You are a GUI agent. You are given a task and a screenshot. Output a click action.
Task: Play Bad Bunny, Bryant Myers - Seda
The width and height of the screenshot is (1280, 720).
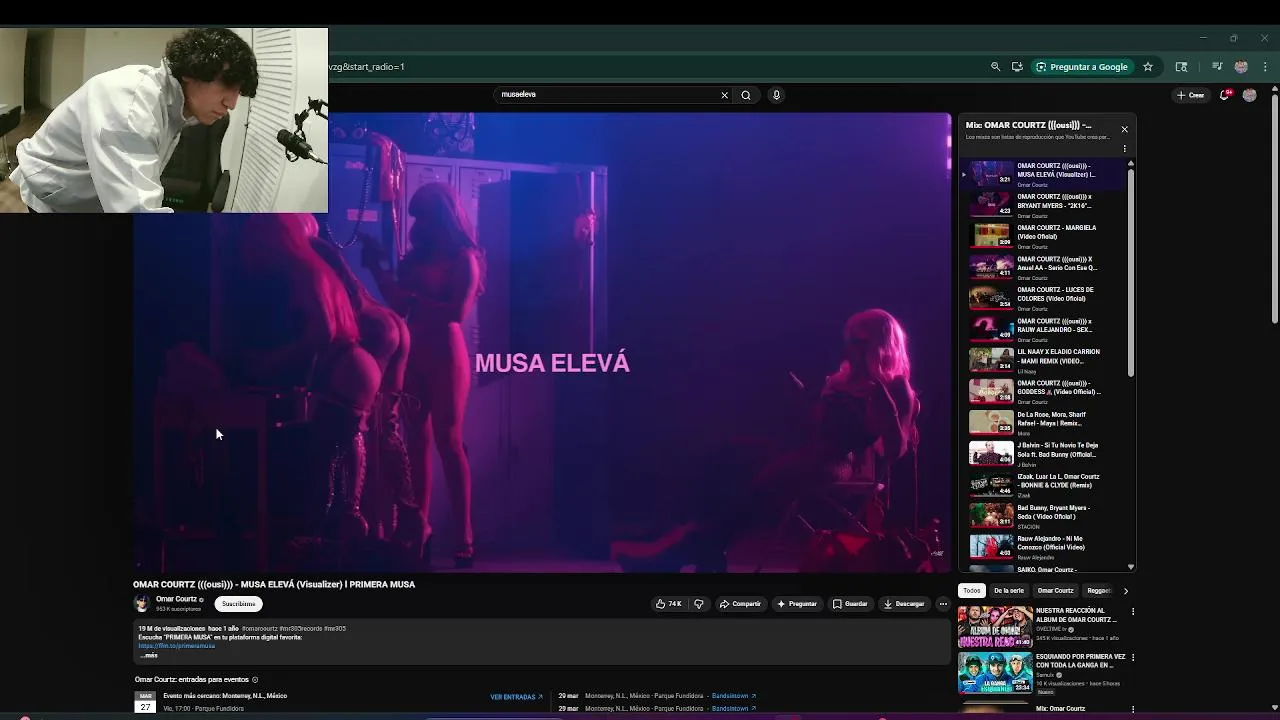click(x=1047, y=516)
